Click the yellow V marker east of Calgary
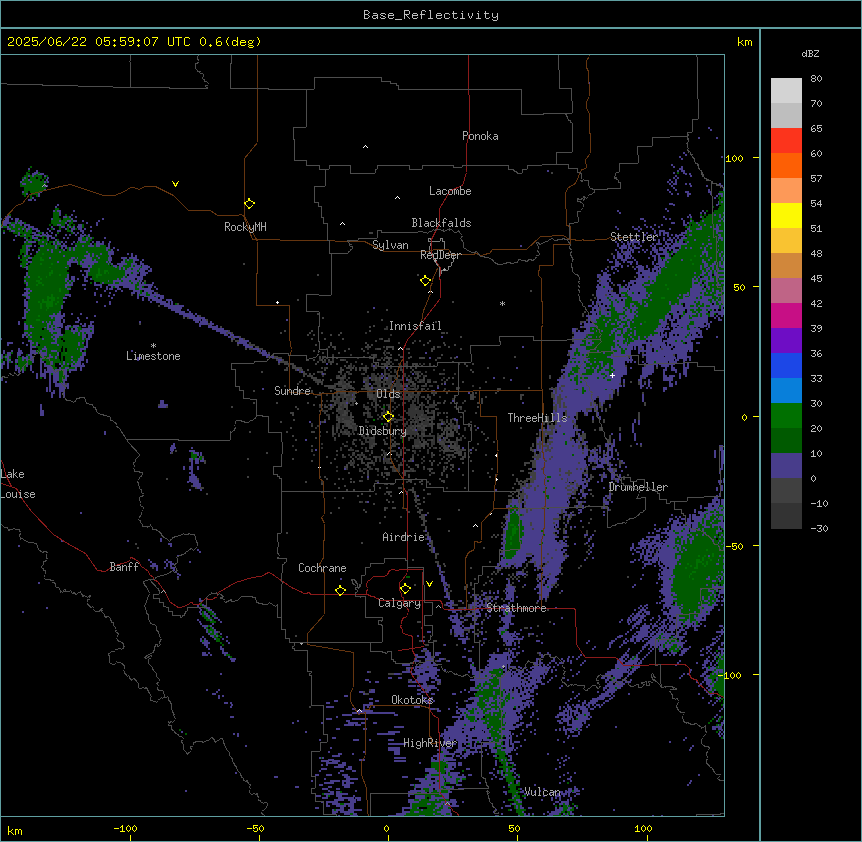This screenshot has width=862, height=842. click(x=429, y=584)
